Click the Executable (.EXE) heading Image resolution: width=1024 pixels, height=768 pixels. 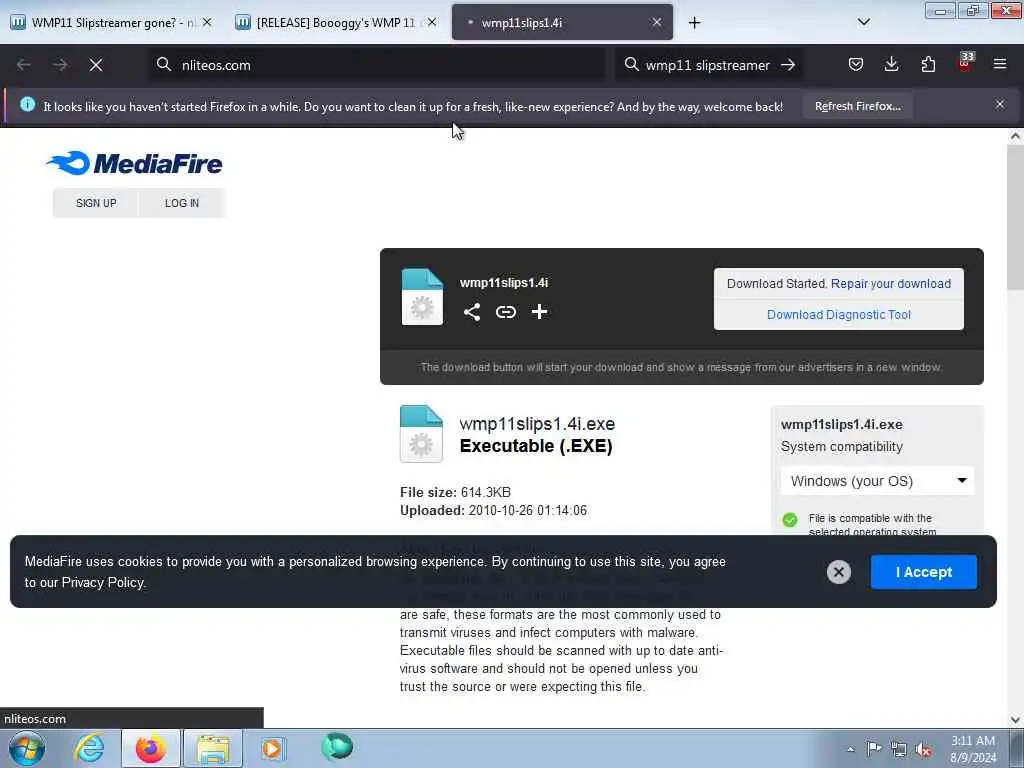[x=536, y=446]
